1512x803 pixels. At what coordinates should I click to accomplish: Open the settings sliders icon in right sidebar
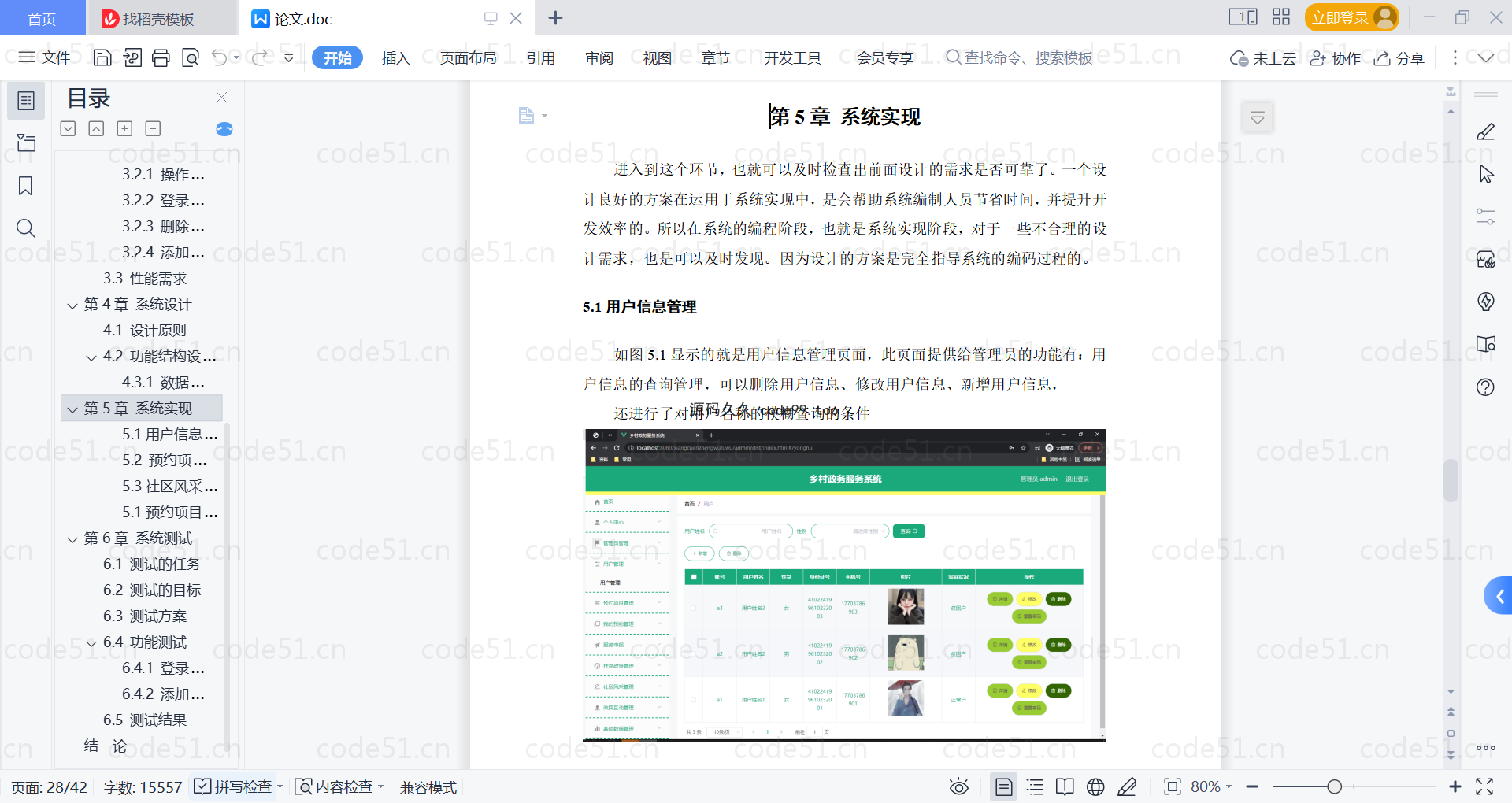pyautogui.click(x=1485, y=216)
